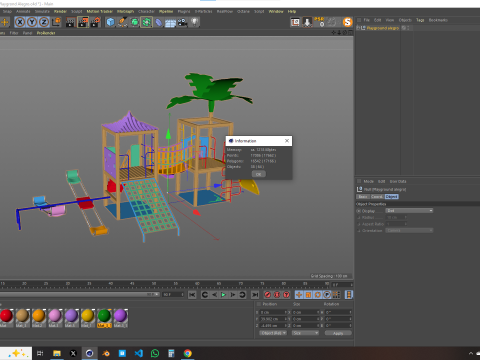Viewport: 480px width, 360px height.
Task: Select the yellow material sphere
Action: pos(88,316)
